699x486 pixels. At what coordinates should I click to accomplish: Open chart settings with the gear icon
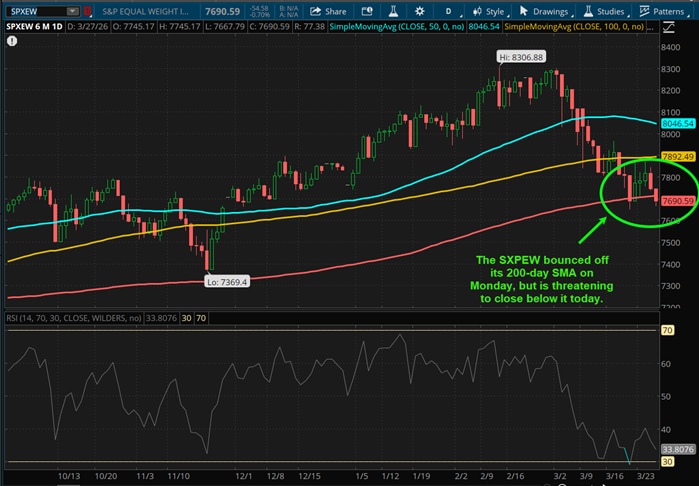tap(419, 11)
